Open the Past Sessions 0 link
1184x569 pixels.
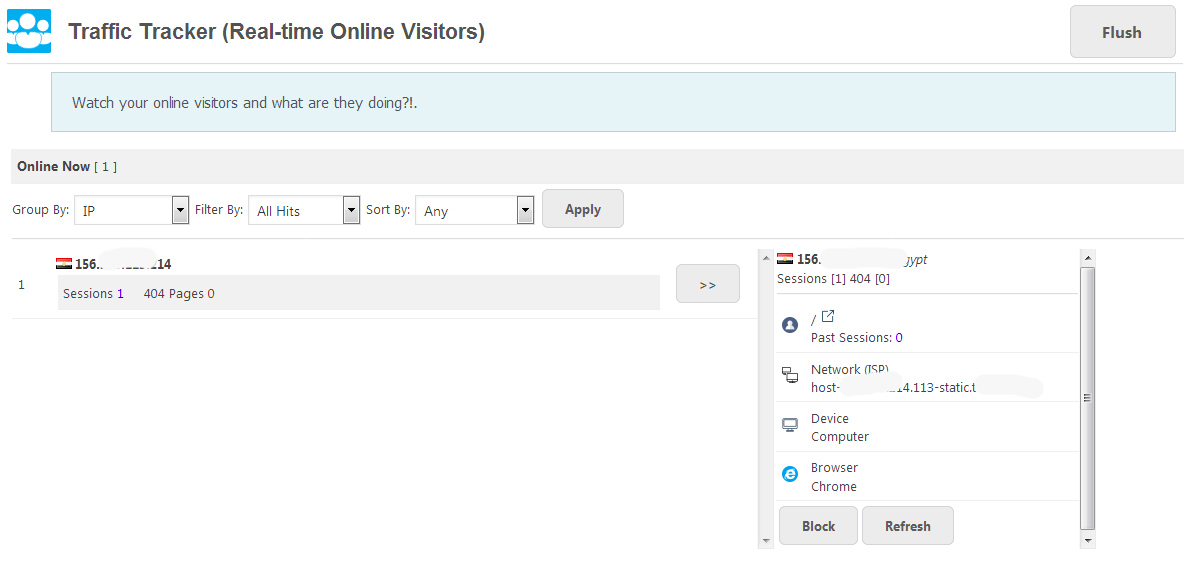899,337
